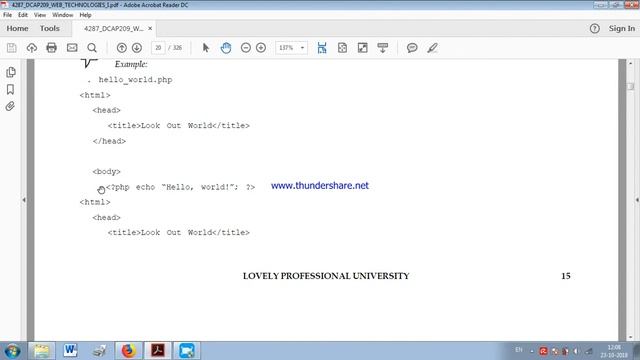
Task: Open Firefox from the taskbar
Action: pos(129,351)
